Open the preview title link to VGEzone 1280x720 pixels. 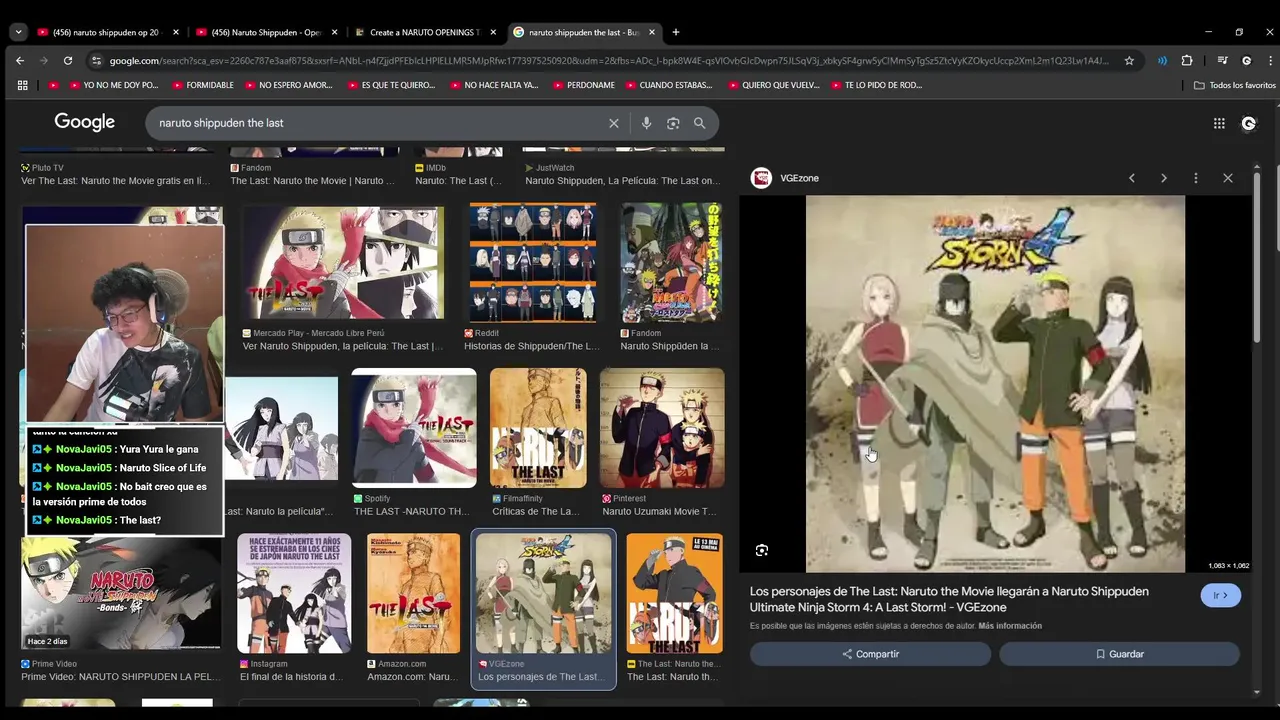[949, 599]
